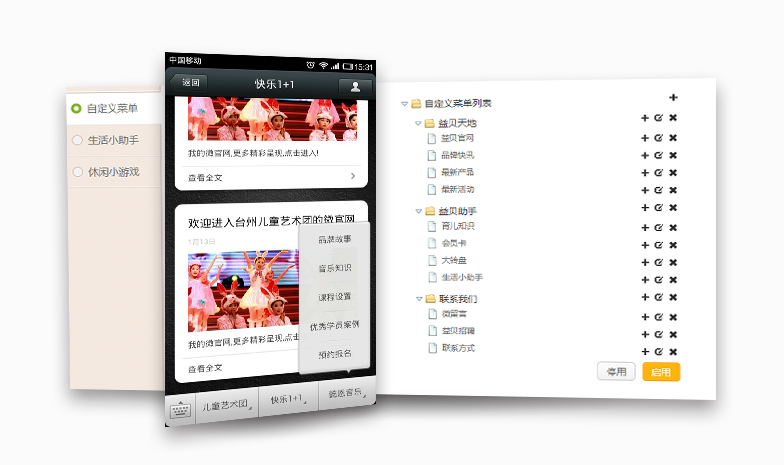Select the 大转盘 tree item
Viewport: 784px width, 465px height.
pos(454,260)
